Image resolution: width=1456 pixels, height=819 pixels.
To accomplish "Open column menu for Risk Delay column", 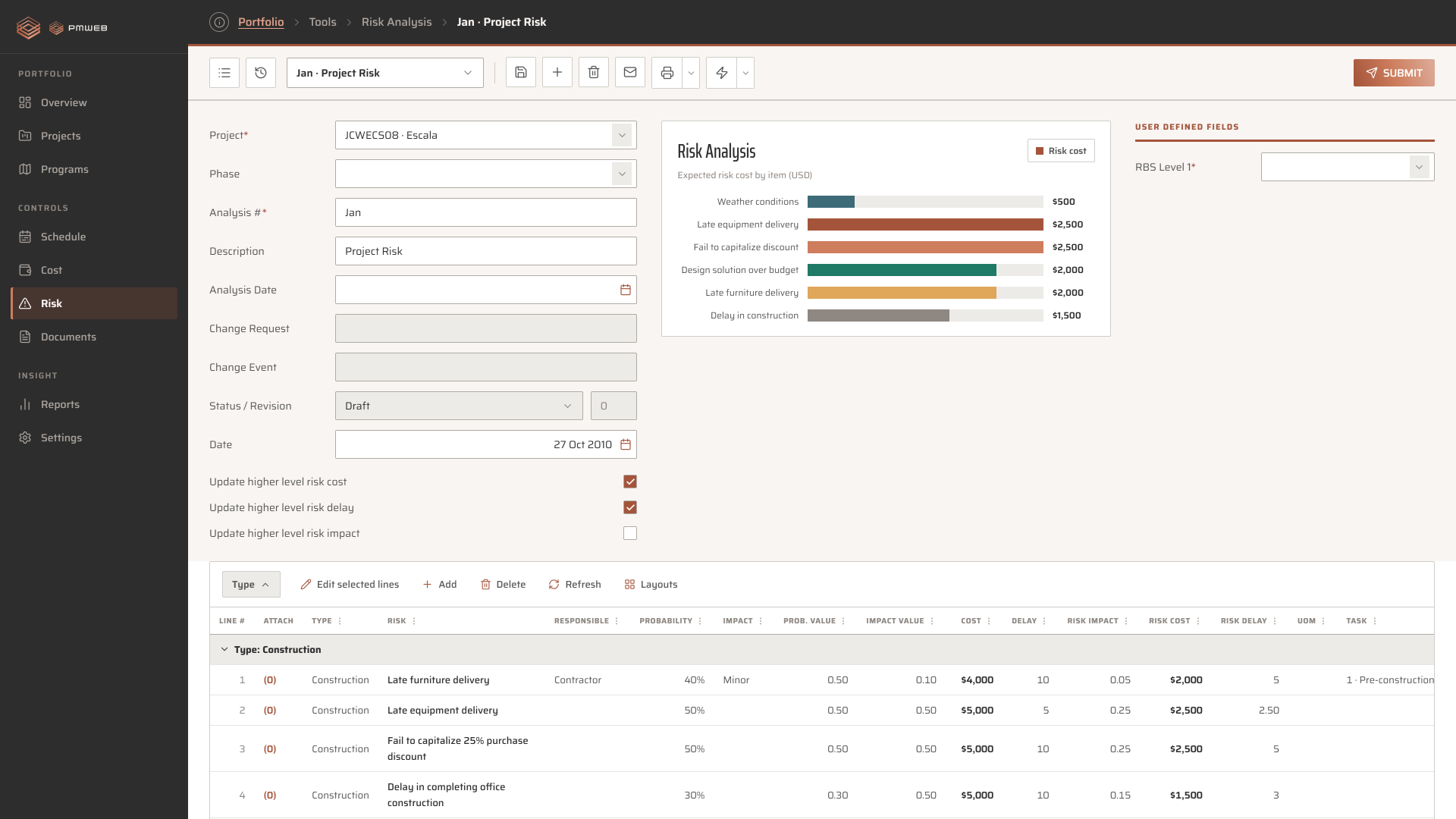I will click(1275, 621).
